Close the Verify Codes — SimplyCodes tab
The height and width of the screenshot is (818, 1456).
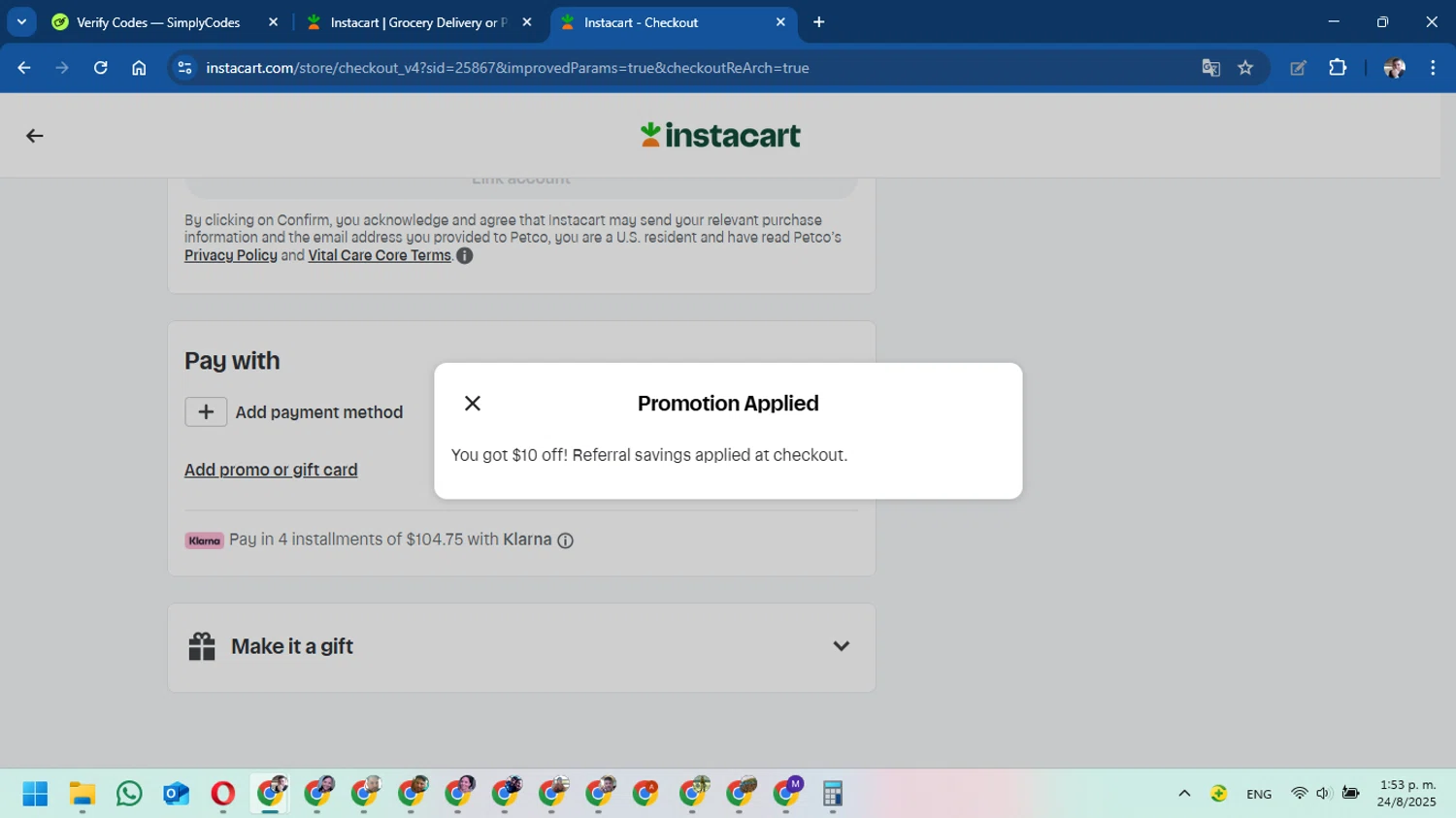[273, 22]
